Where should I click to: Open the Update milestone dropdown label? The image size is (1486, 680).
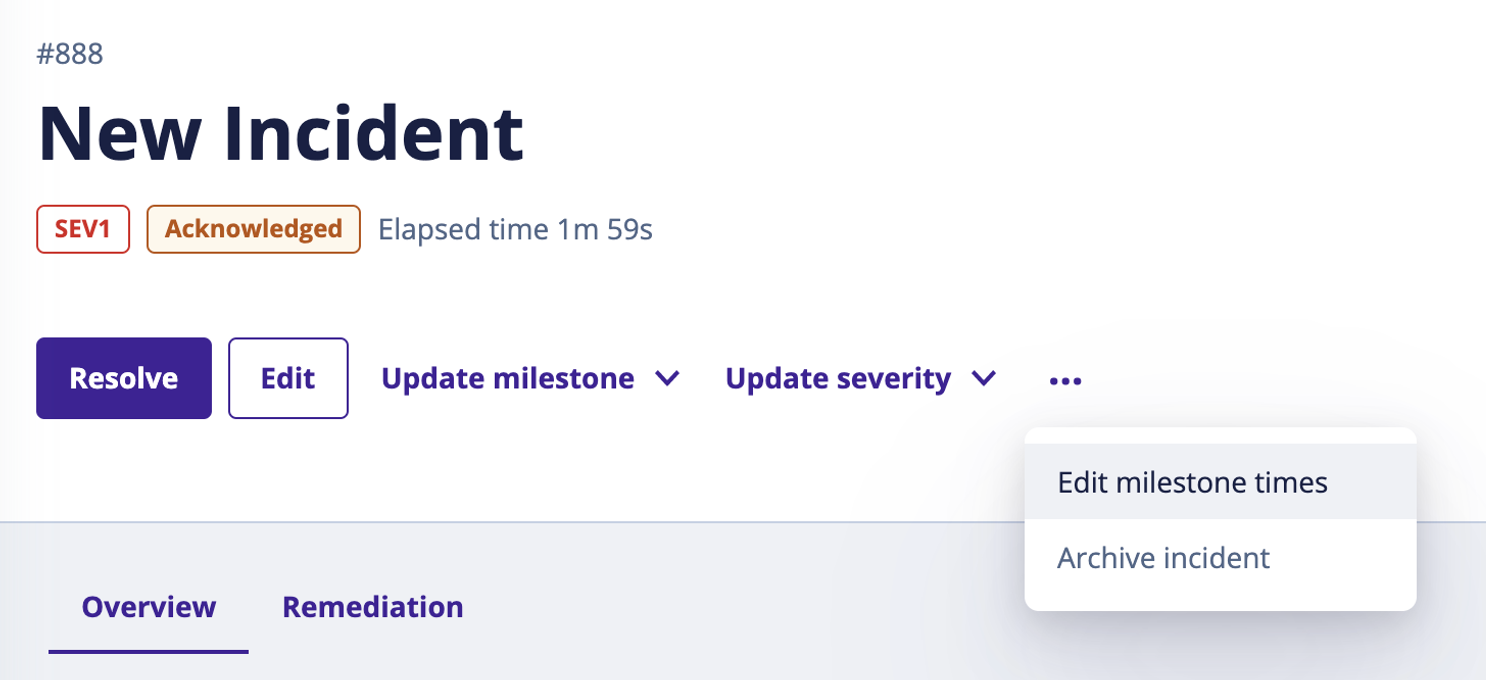pyautogui.click(x=507, y=378)
